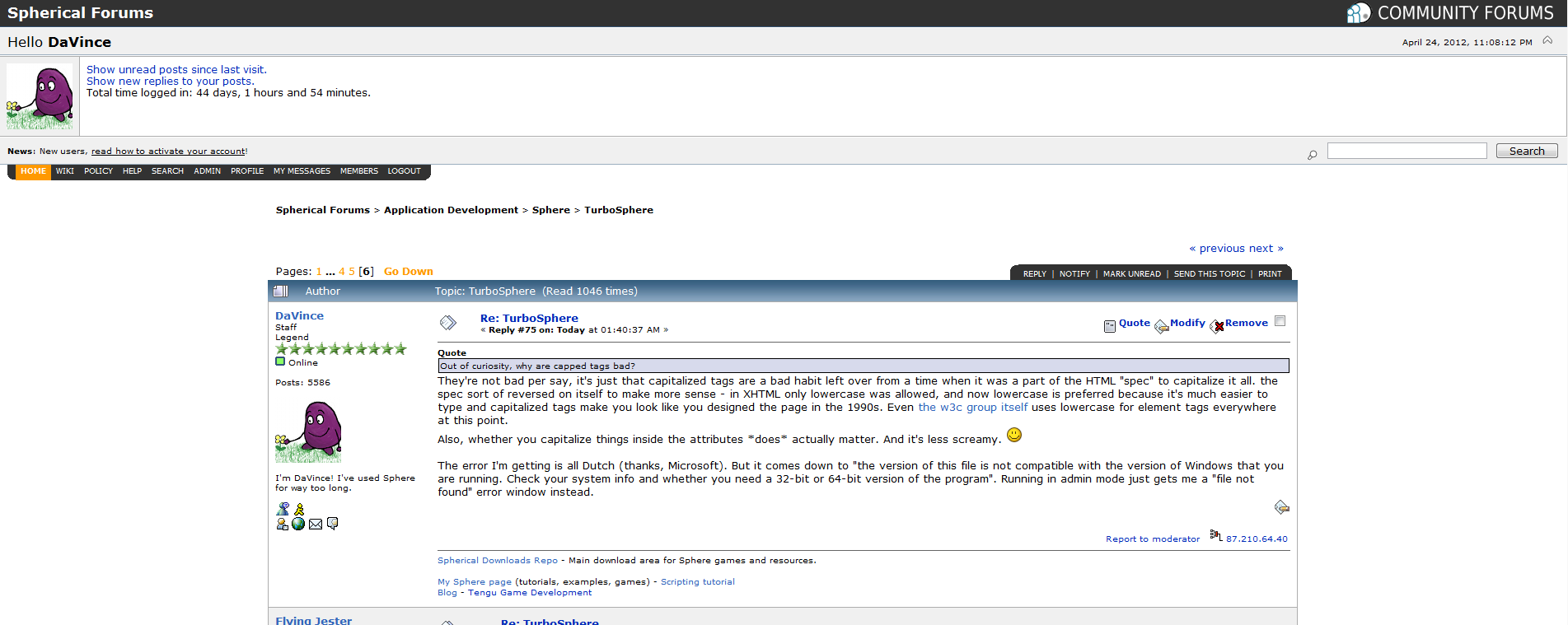Click the Modify link on reply #75
Screen dimensions: 1568x625
(x=1187, y=323)
